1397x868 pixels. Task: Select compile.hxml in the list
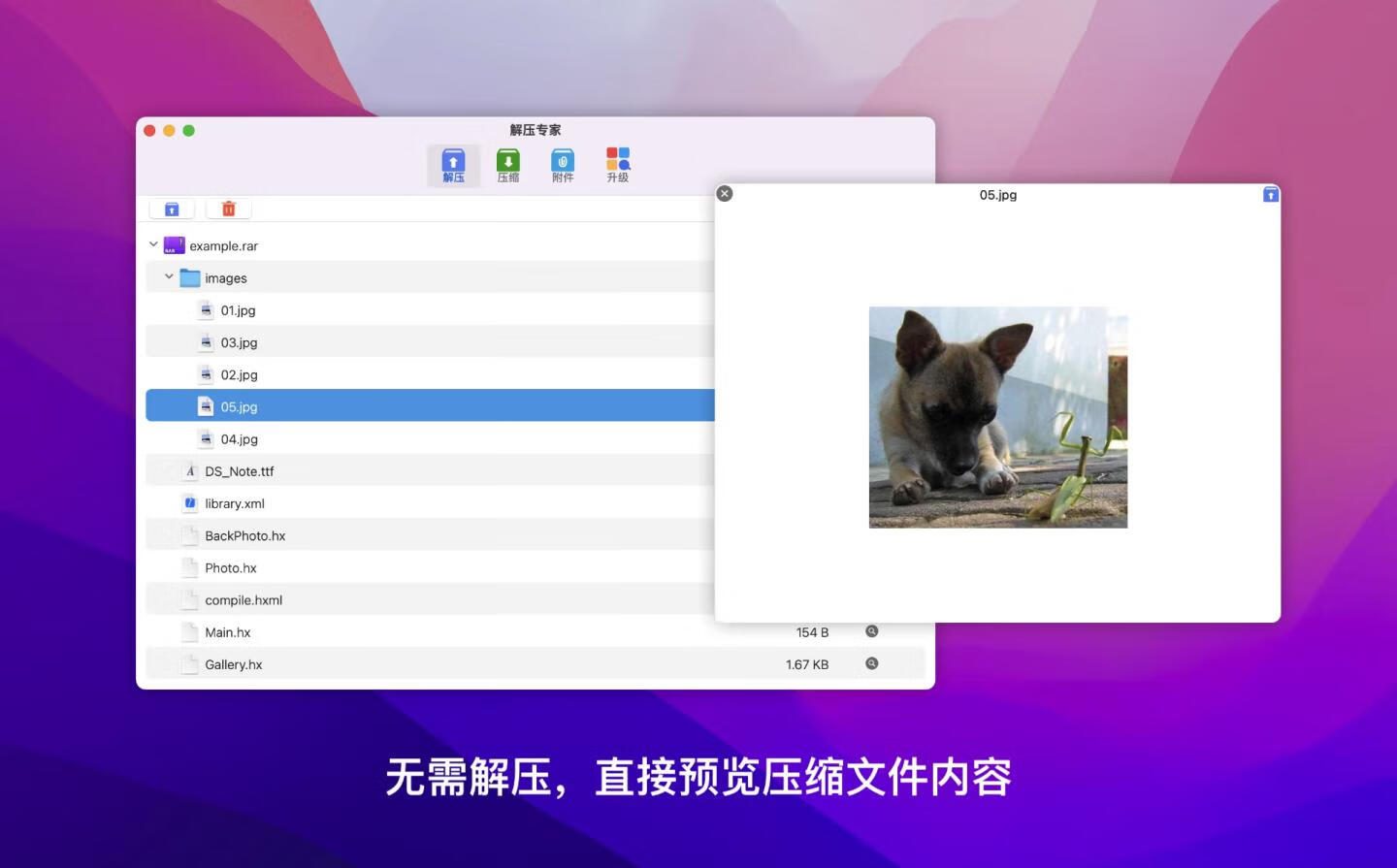click(x=243, y=600)
